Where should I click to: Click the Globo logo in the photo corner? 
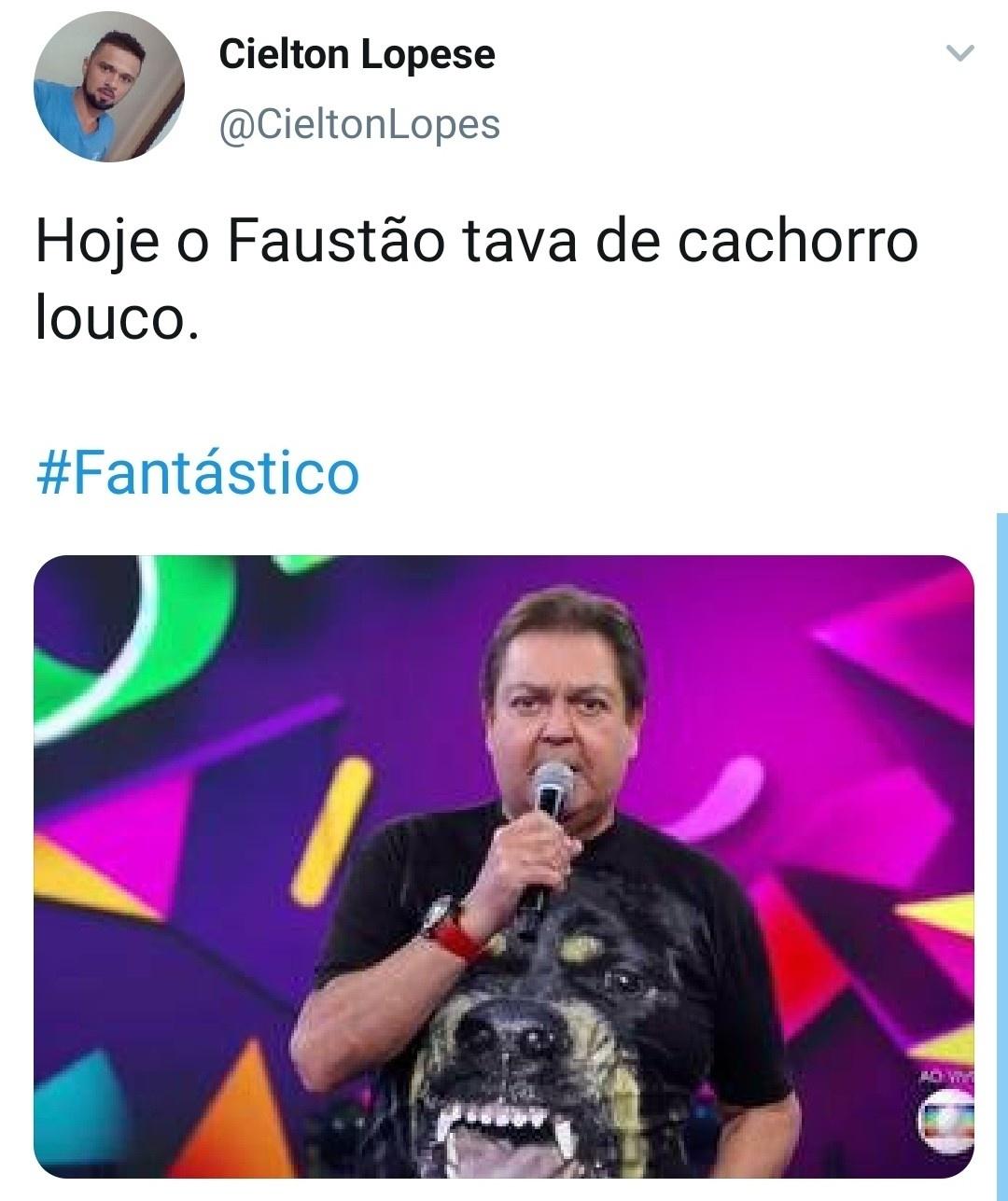[x=945, y=1121]
